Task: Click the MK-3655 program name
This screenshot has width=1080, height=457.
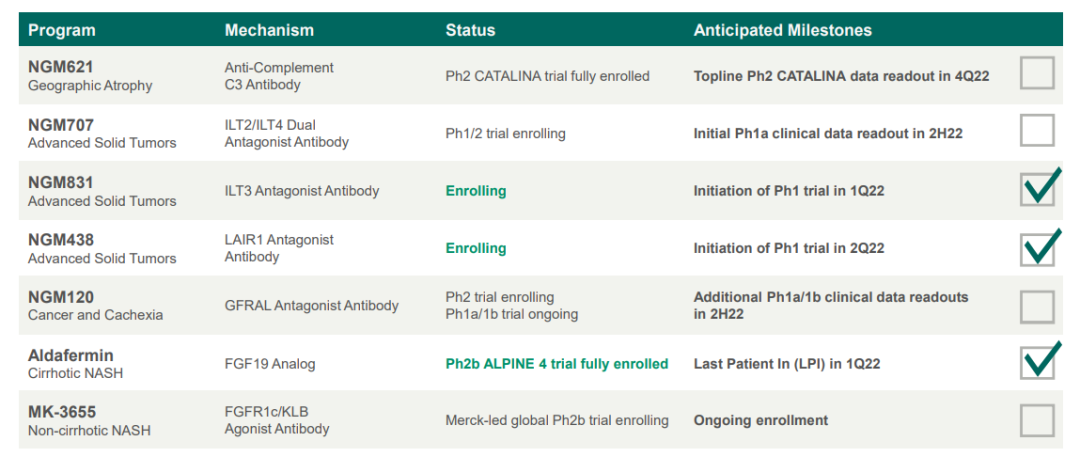Action: click(62, 412)
